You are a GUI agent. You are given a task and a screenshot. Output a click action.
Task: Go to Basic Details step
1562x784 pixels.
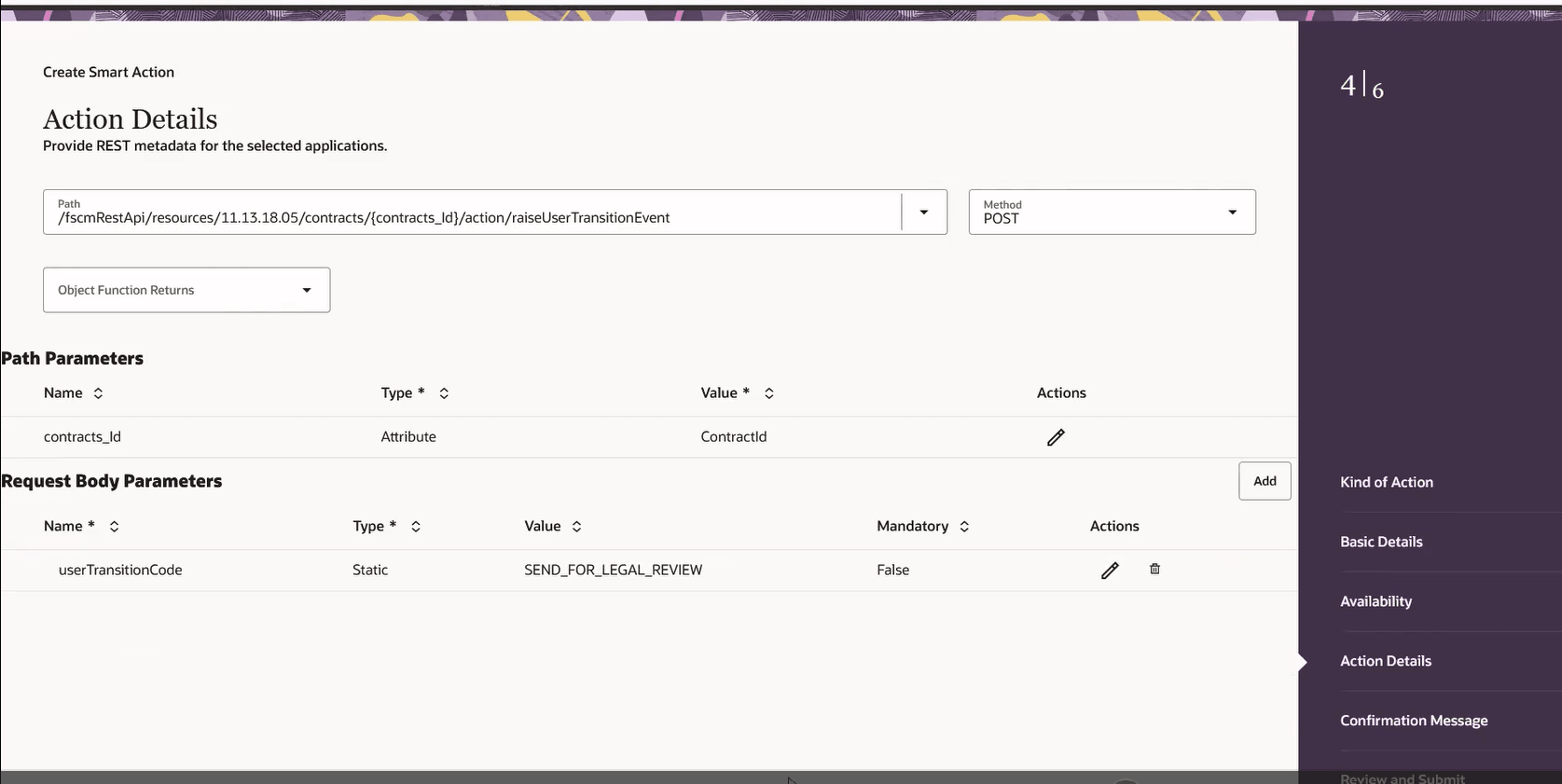tap(1381, 542)
